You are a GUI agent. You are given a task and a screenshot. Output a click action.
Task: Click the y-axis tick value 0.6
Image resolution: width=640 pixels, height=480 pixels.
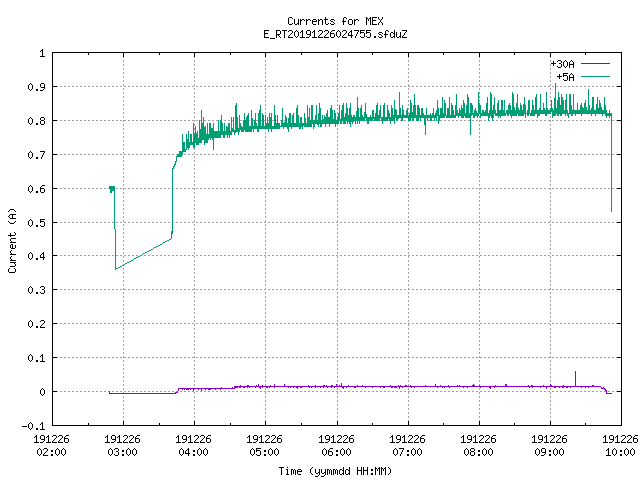tap(36, 189)
